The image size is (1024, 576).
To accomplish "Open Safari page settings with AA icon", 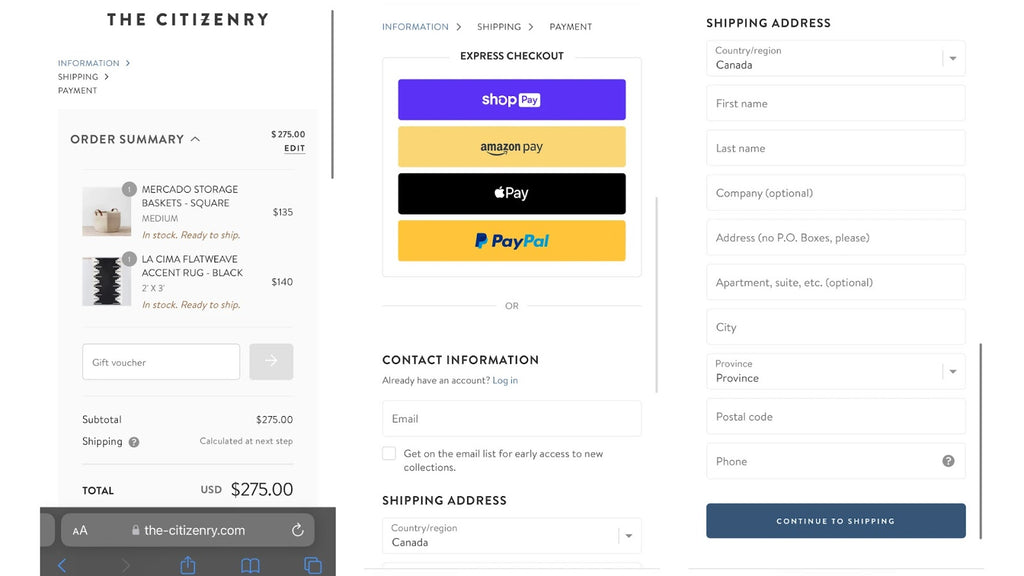I will tap(81, 530).
